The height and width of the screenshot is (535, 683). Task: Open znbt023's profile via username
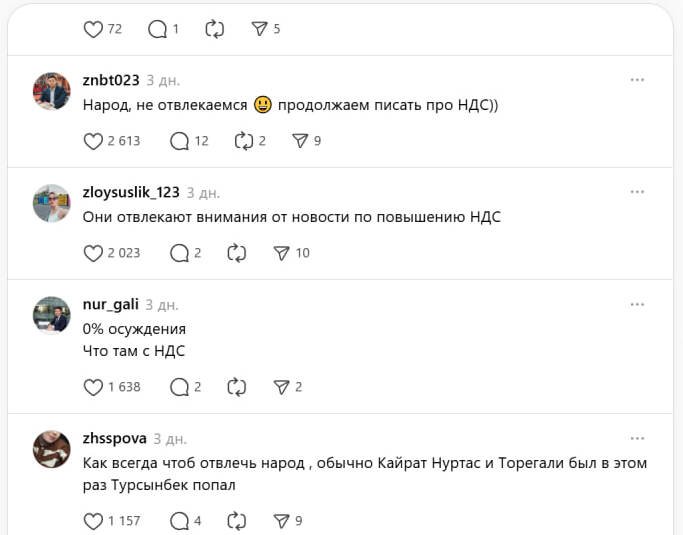pyautogui.click(x=110, y=80)
